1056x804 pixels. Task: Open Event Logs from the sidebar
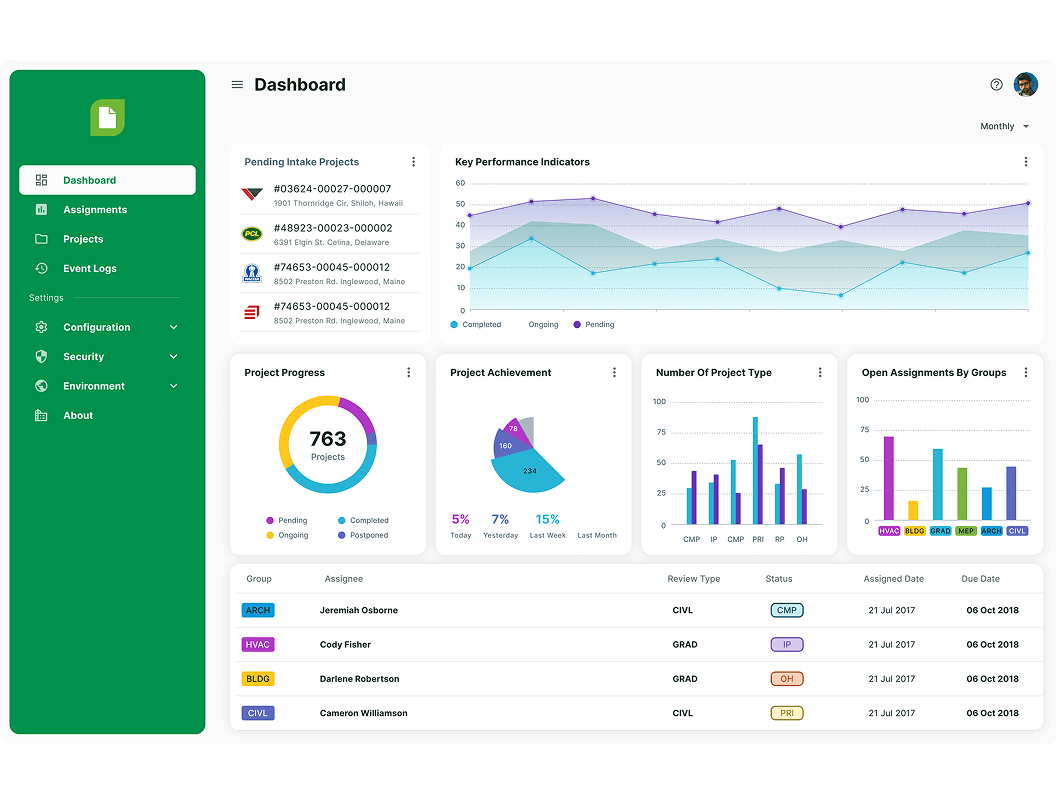coord(90,269)
